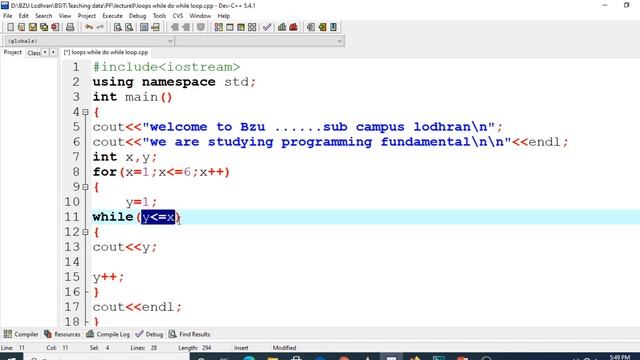Open the Execute menu
The height and width of the screenshot is (360, 640).
pos(112,16)
